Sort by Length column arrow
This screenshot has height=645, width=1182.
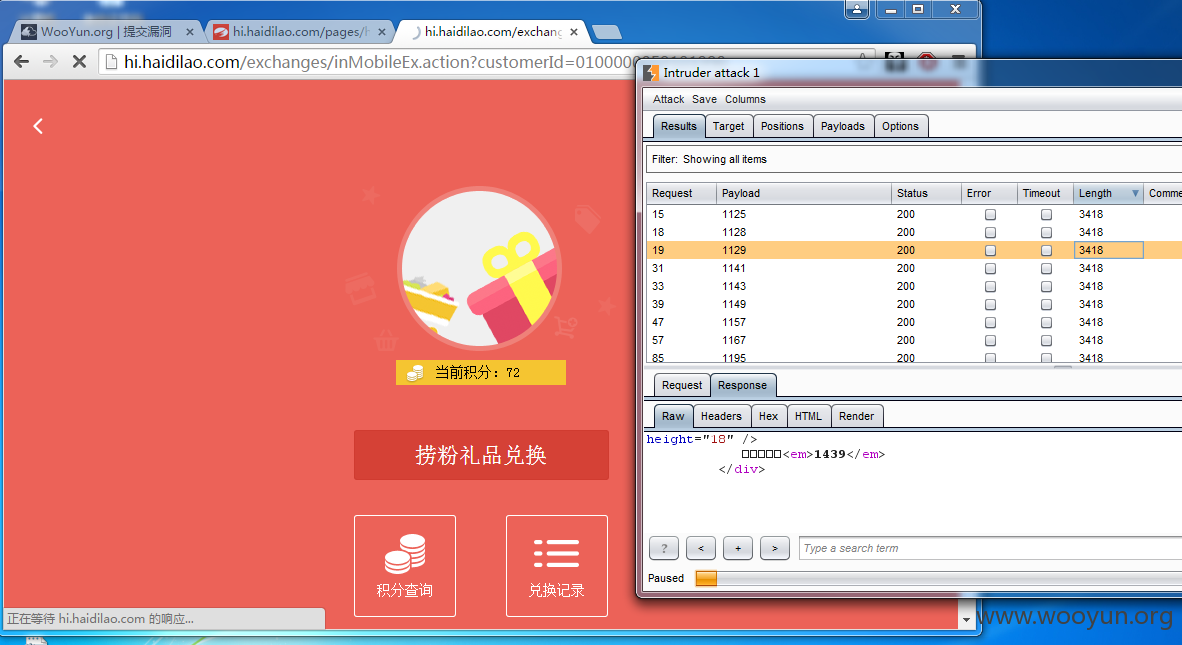(x=1135, y=194)
